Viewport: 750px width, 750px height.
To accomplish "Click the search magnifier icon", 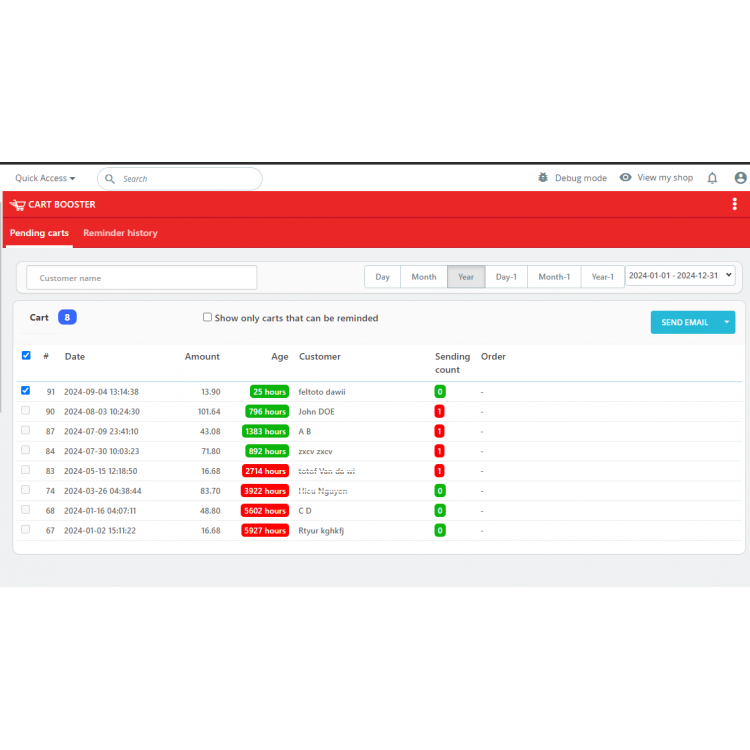I will coord(110,179).
